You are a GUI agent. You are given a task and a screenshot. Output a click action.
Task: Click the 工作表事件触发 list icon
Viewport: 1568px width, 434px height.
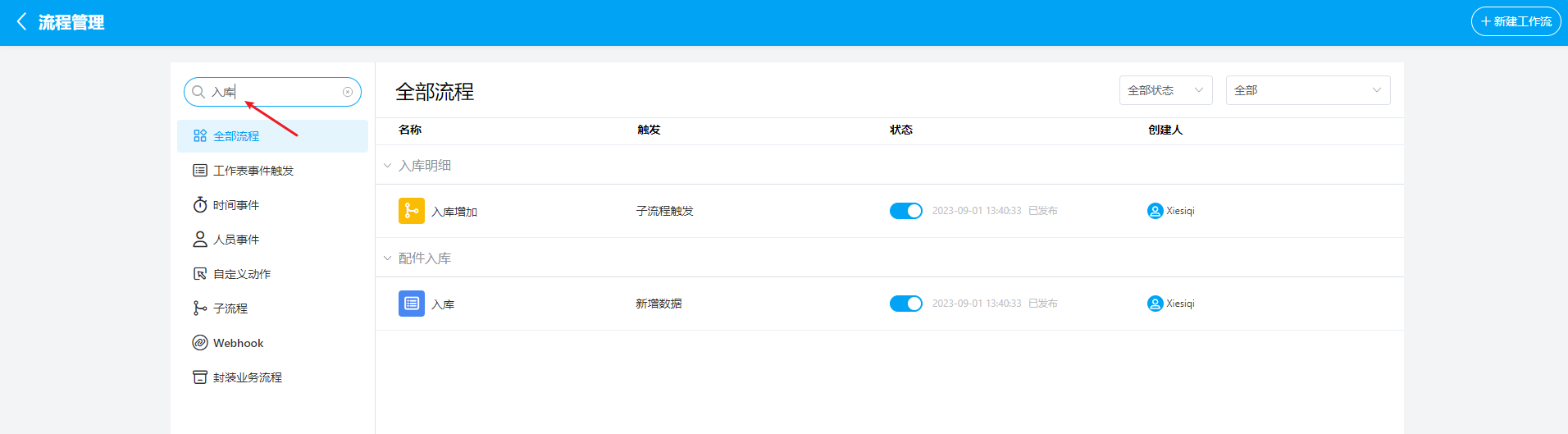(200, 171)
